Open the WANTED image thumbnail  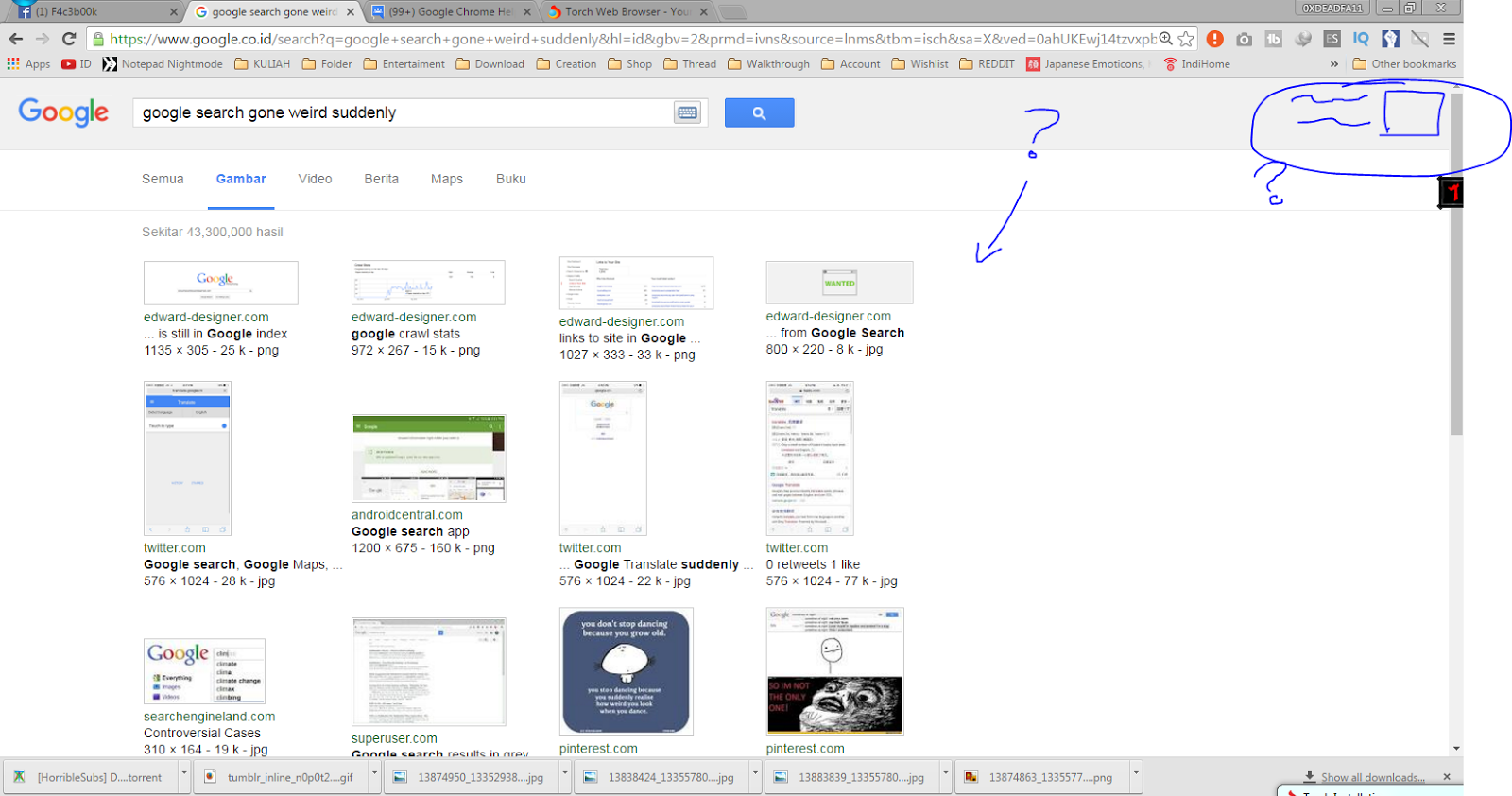839,282
